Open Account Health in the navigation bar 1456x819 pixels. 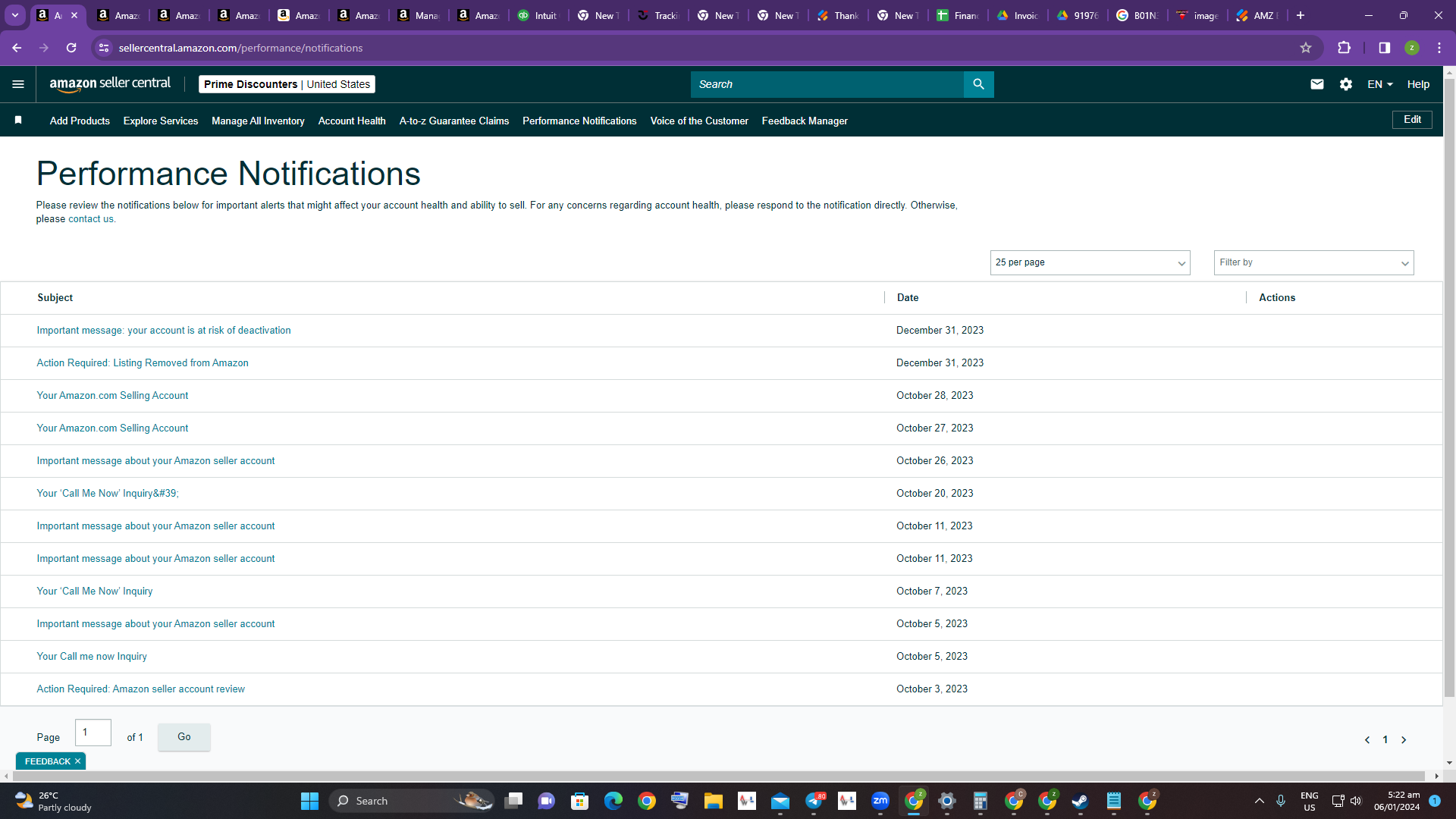tap(352, 121)
